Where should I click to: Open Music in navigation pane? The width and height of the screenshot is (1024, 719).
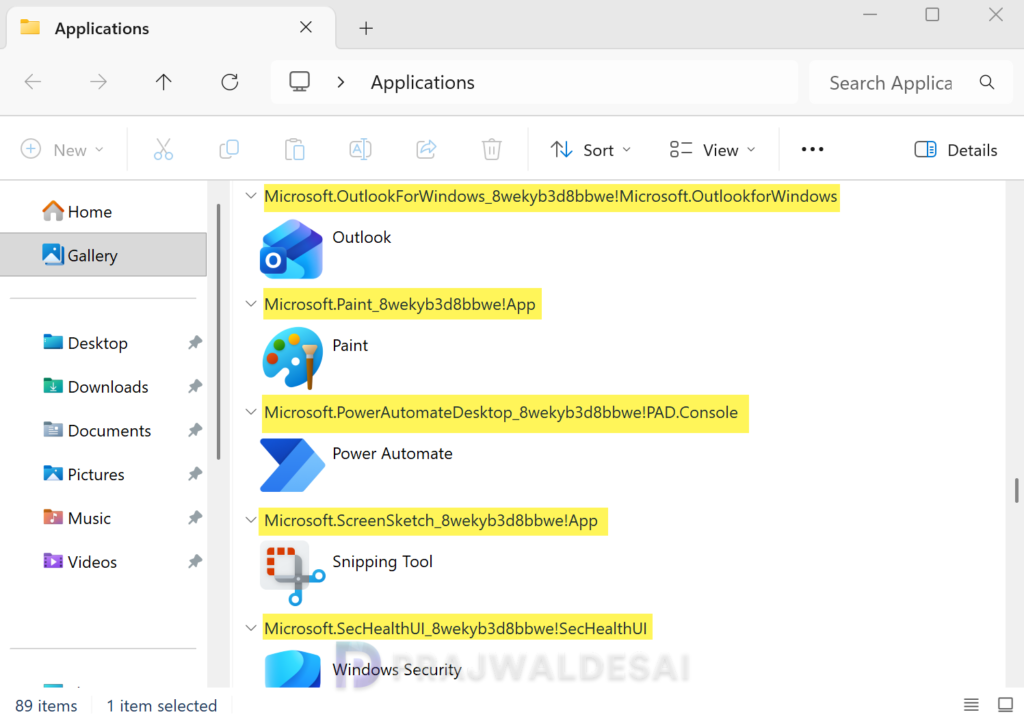coord(76,517)
